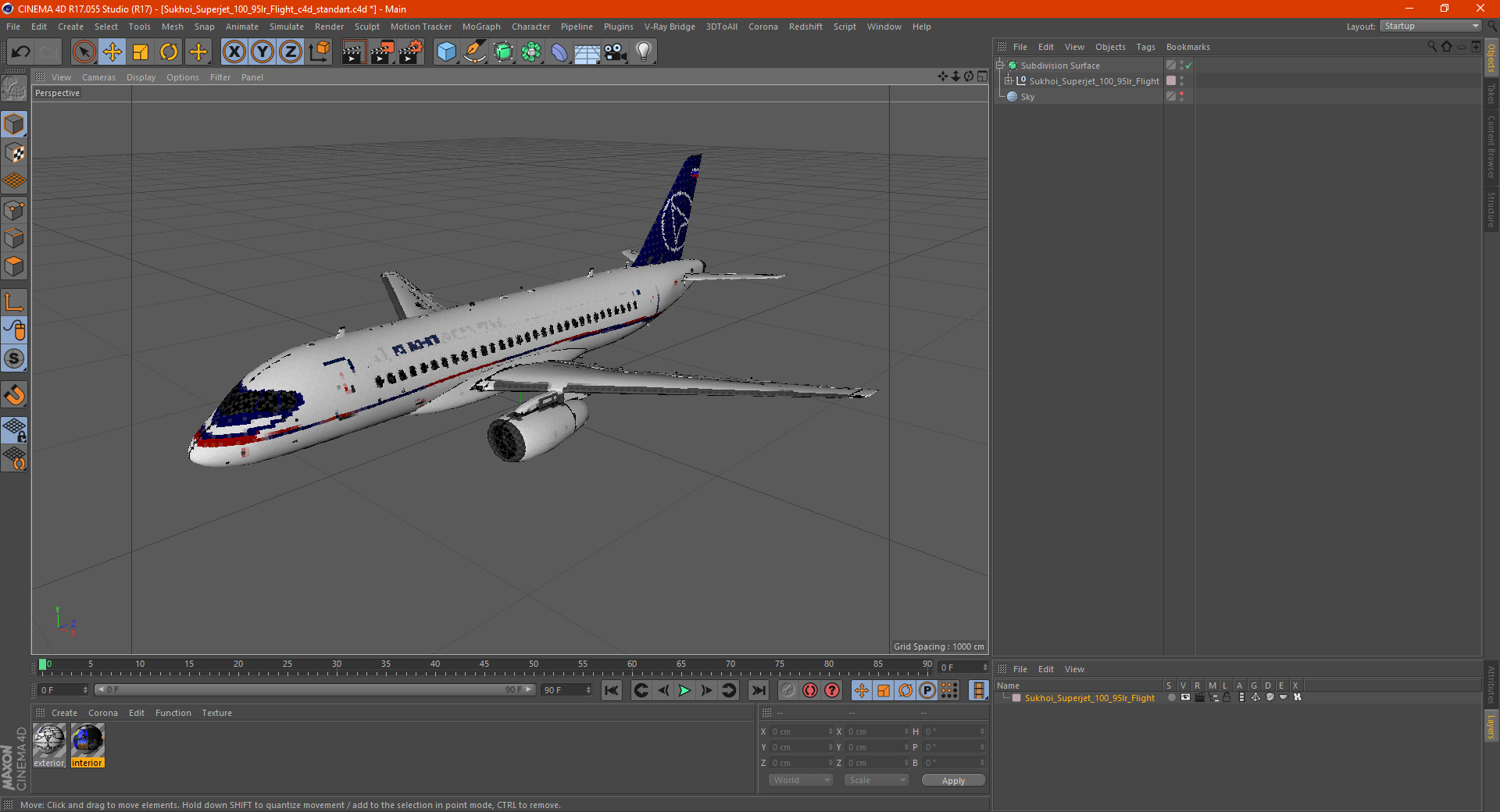
Task: Open the Layout dropdown (Startup)
Action: tap(1431, 26)
